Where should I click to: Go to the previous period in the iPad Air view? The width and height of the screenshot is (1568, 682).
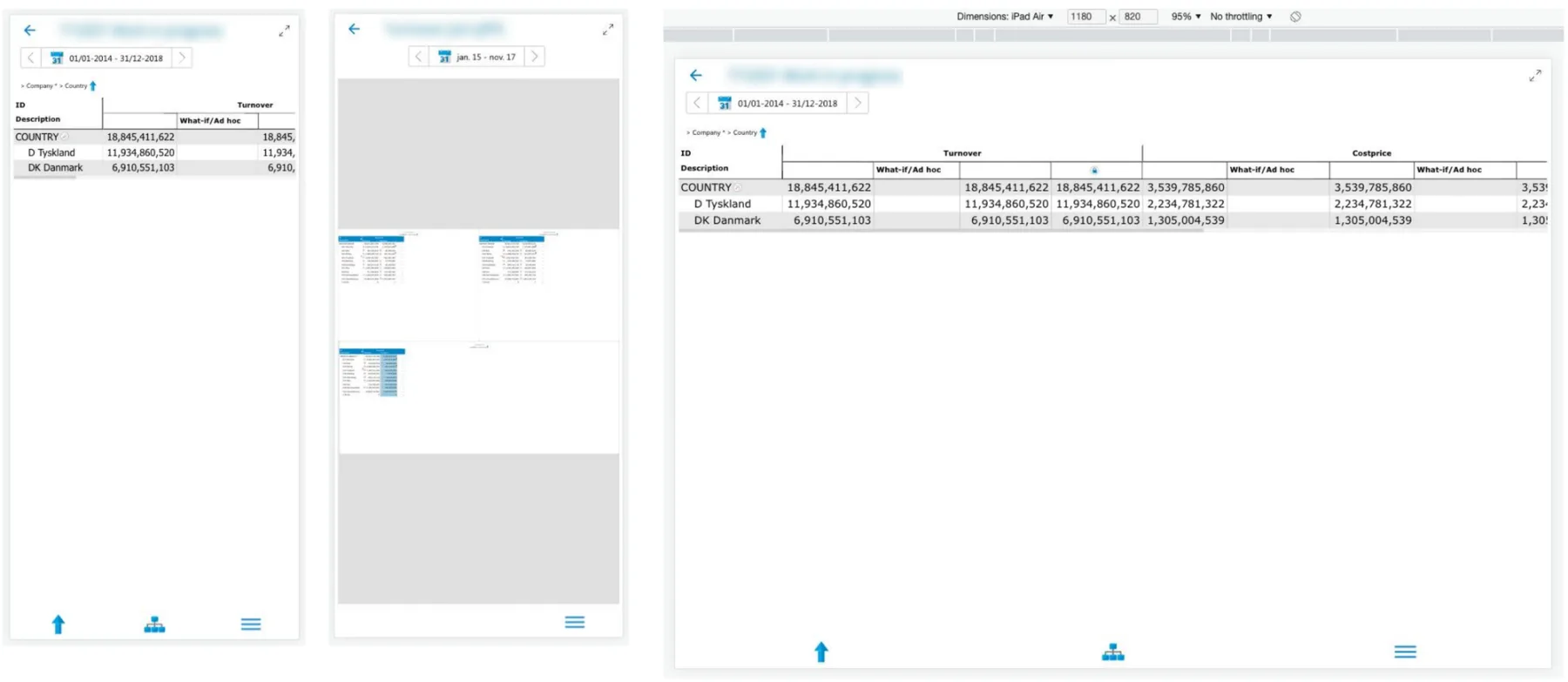(x=697, y=103)
